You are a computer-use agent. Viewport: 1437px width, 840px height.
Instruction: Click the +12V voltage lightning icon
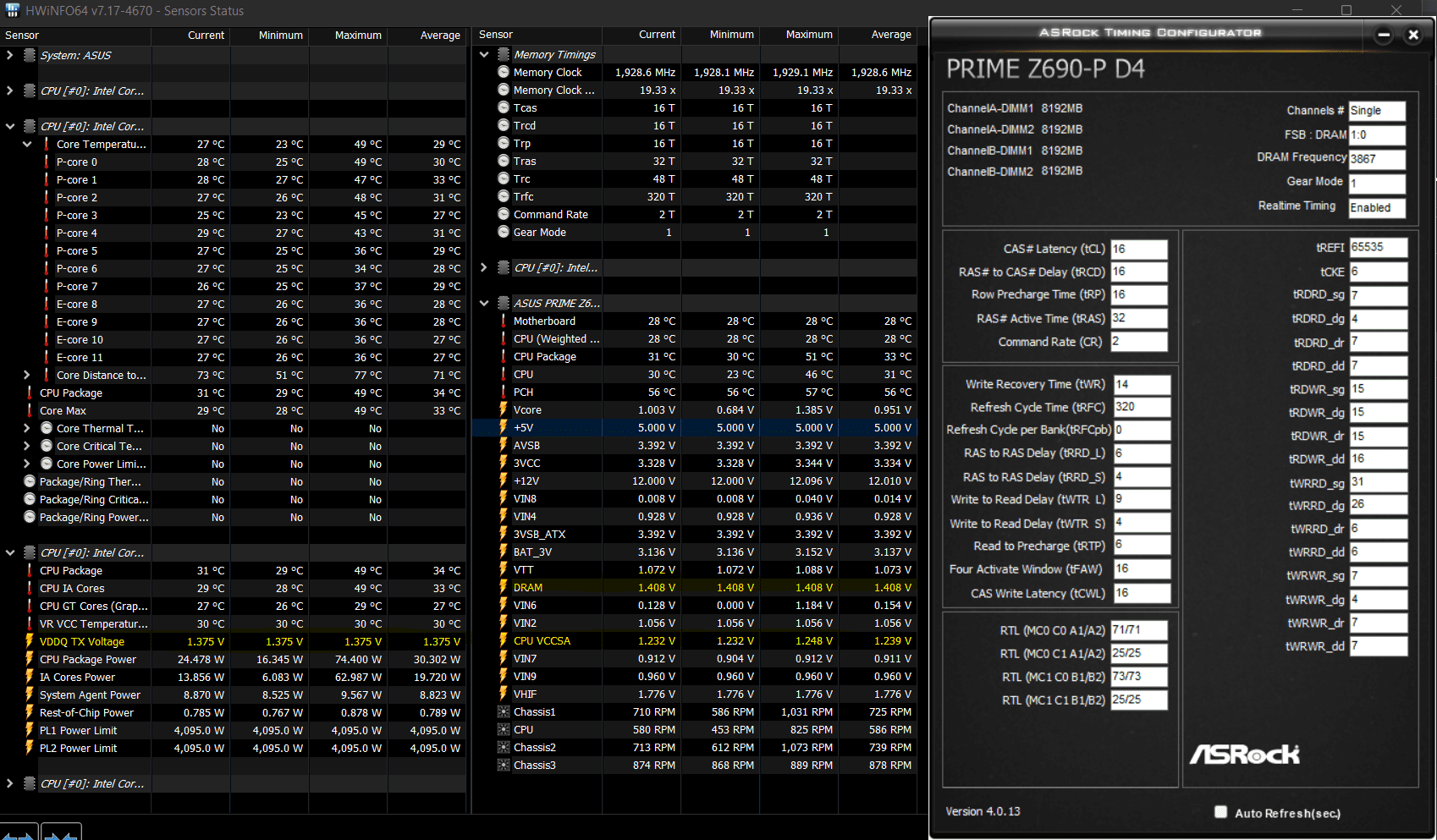[504, 480]
